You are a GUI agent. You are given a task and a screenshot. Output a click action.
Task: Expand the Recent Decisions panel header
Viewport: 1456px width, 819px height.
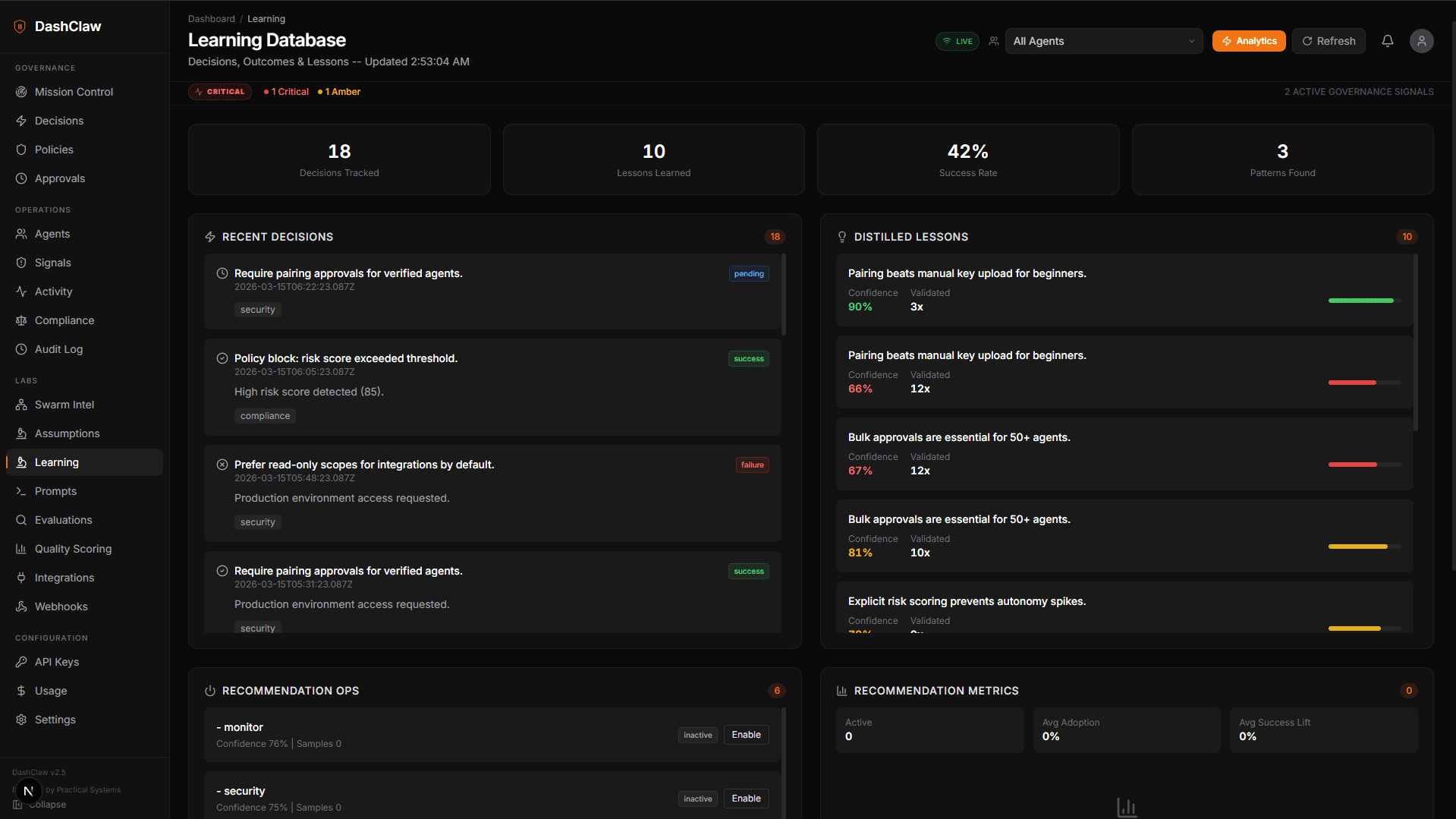(278, 237)
